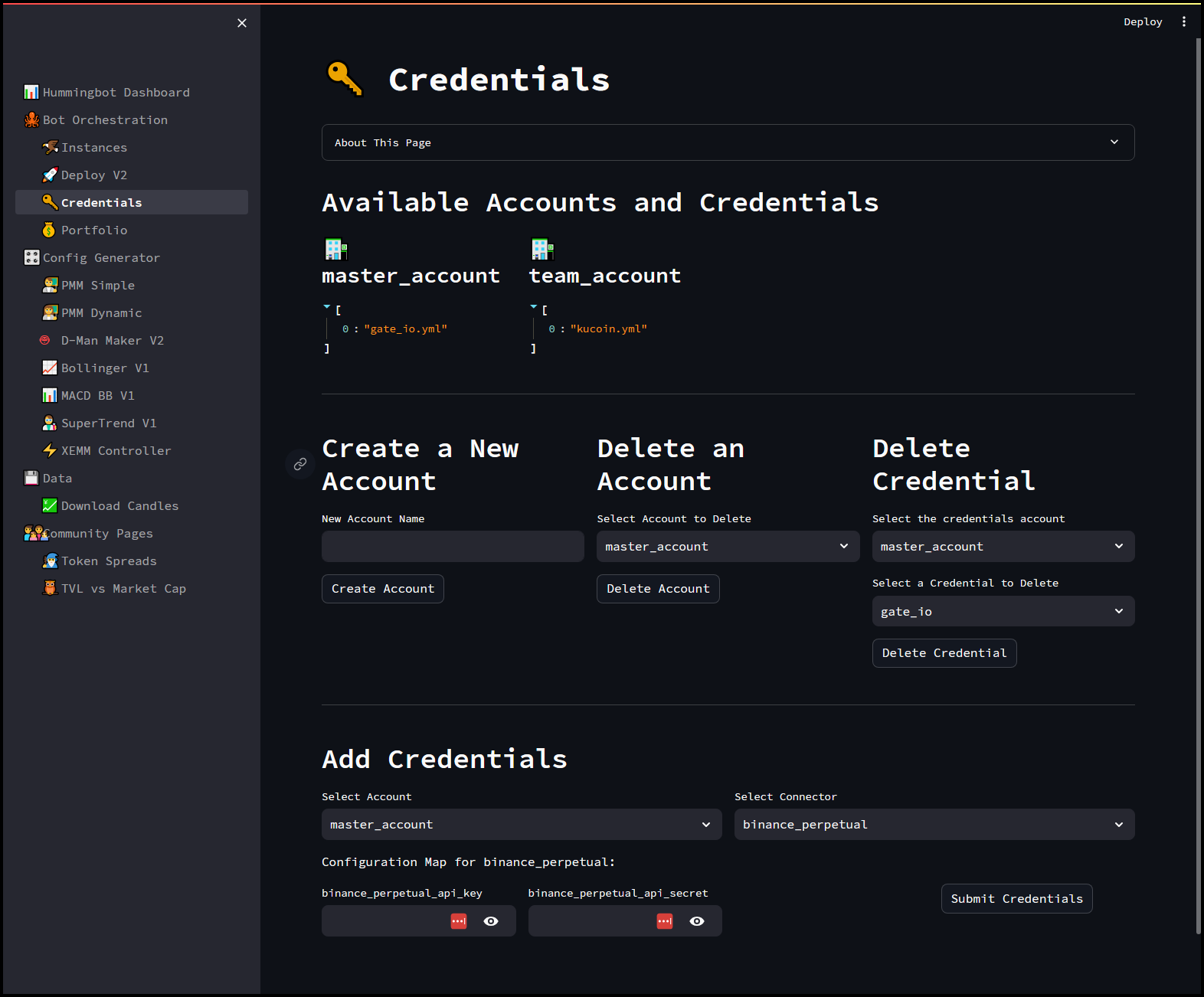This screenshot has height=997, width=1204.
Task: Click the rocket icon beside Deploy V2
Action: coord(50,175)
